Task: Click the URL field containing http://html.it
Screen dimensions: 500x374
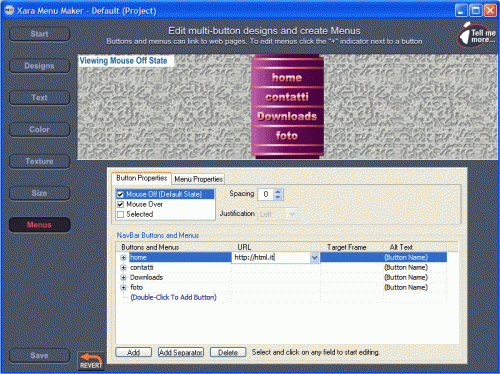Action: [x=271, y=258]
